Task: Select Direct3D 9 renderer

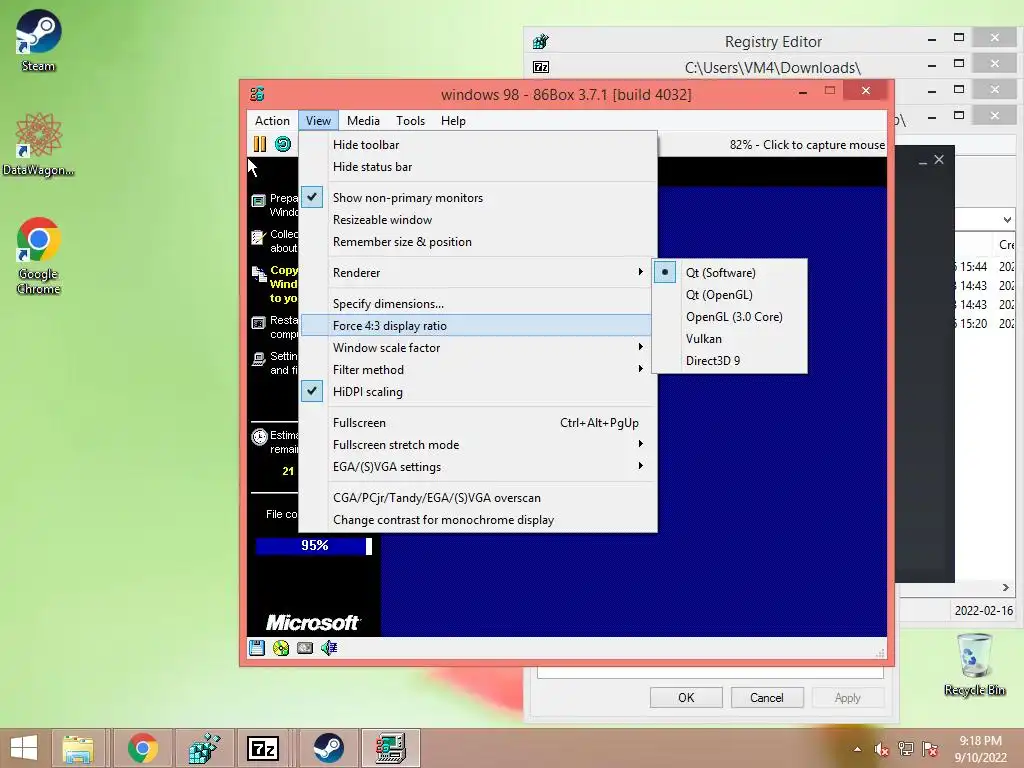Action: click(x=729, y=361)
